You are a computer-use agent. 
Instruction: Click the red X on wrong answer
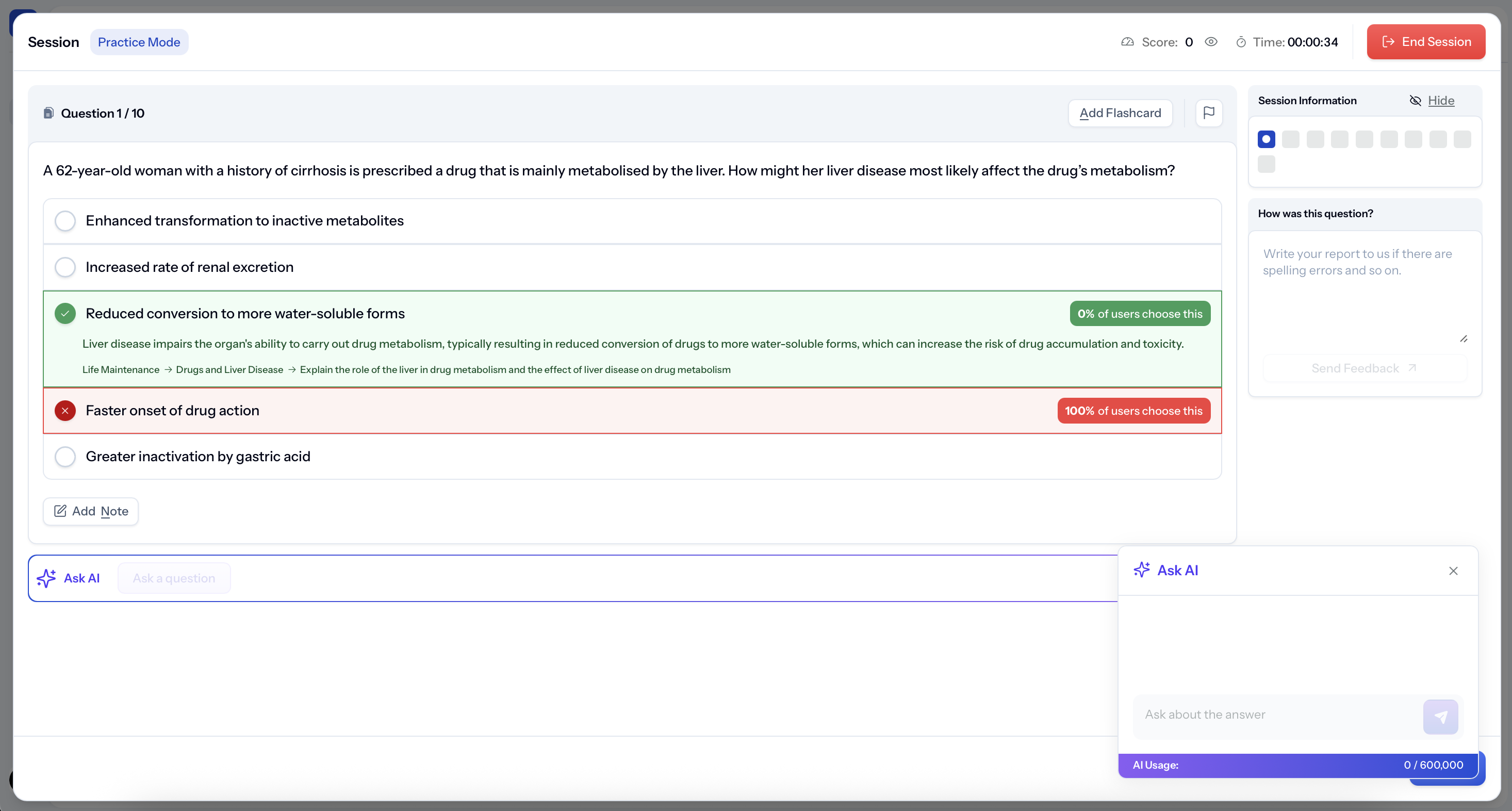point(65,411)
